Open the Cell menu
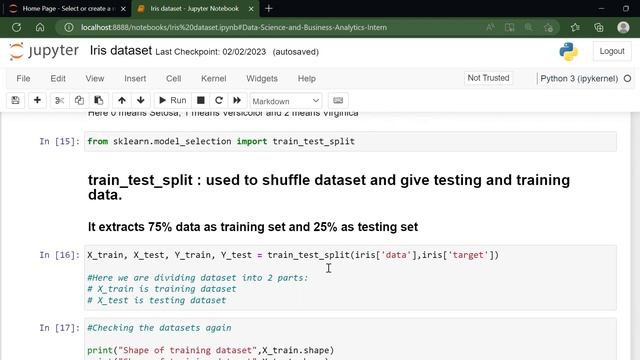 click(x=173, y=78)
